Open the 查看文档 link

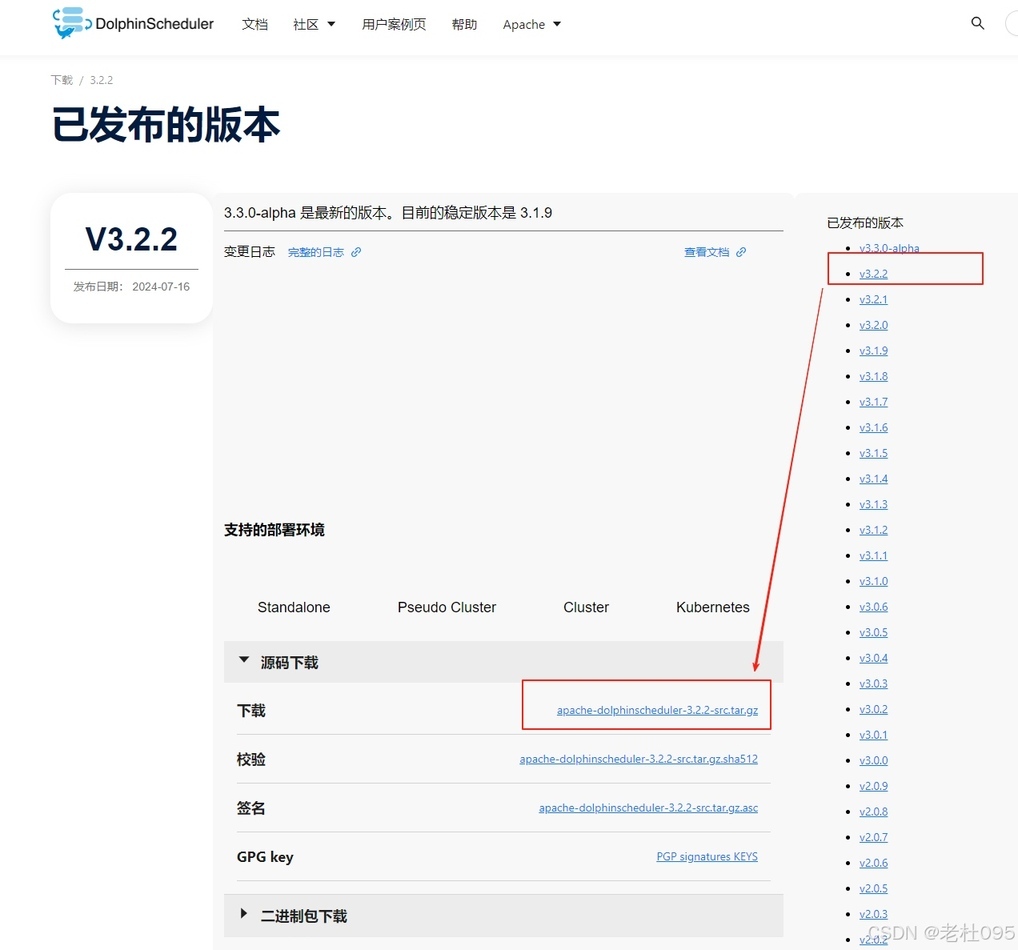point(706,252)
